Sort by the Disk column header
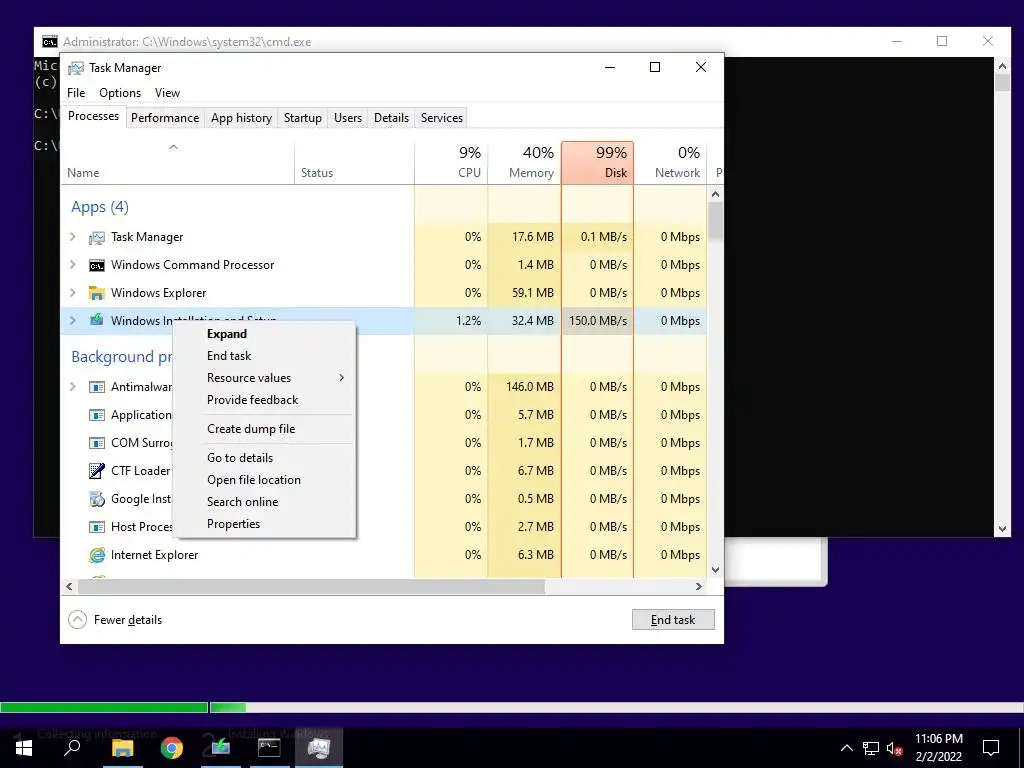The image size is (1024, 768). (x=598, y=163)
